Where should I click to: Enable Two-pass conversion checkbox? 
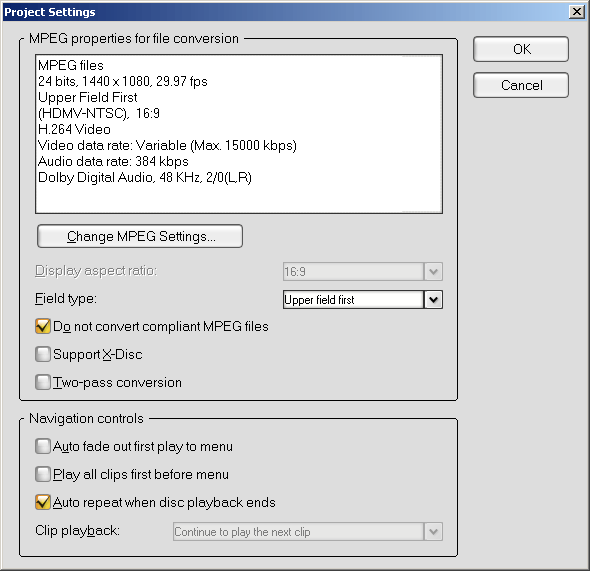[x=43, y=382]
